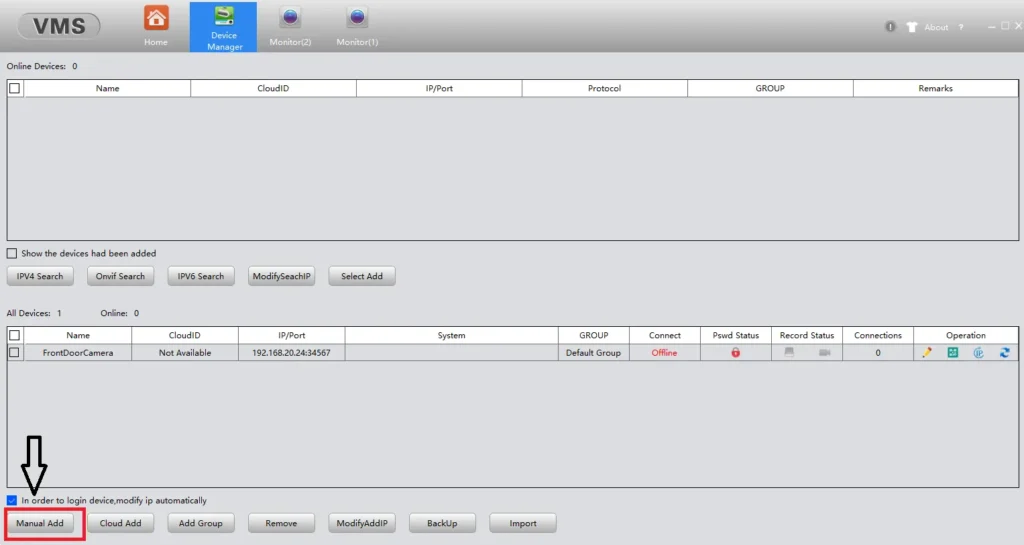
Task: Click the Record Status column header
Action: pos(807,335)
